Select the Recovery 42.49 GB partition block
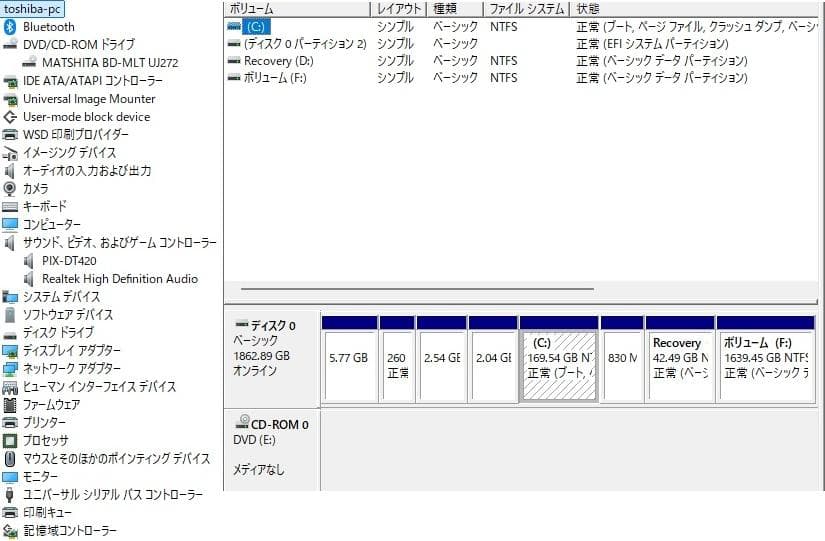Image resolution: width=825 pixels, height=541 pixels. point(680,359)
